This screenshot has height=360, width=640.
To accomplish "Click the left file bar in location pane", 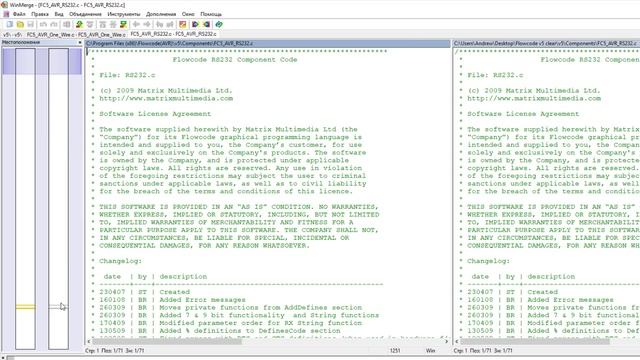I will (25, 199).
